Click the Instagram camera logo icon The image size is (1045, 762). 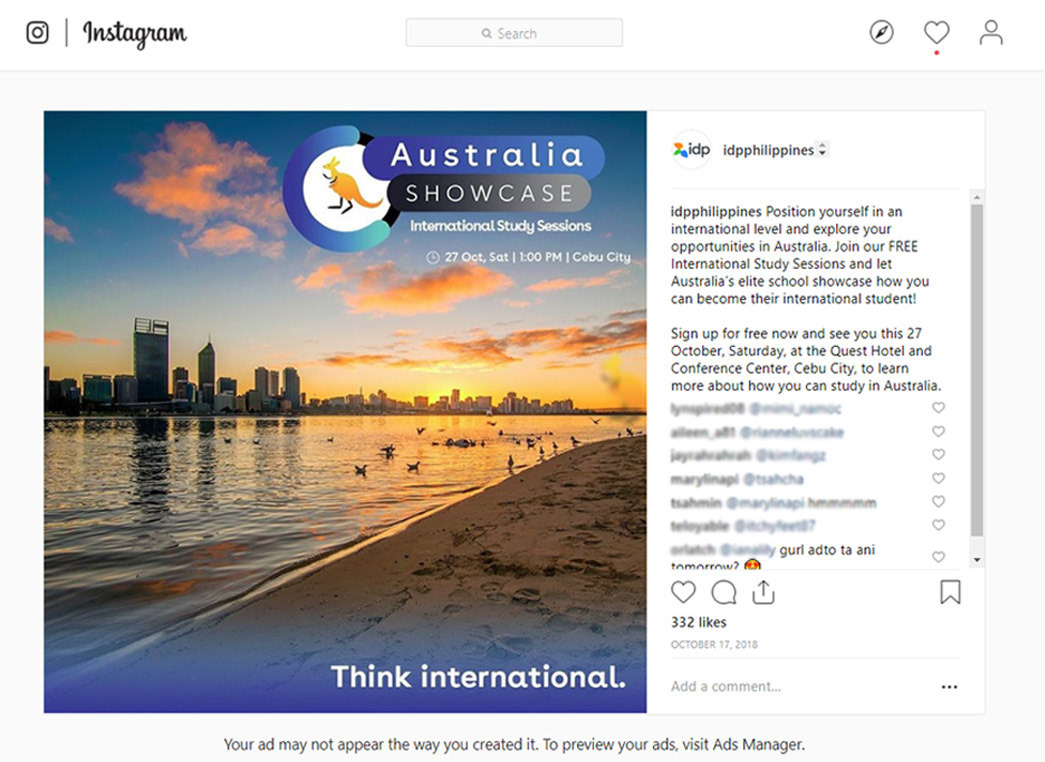pyautogui.click(x=37, y=33)
